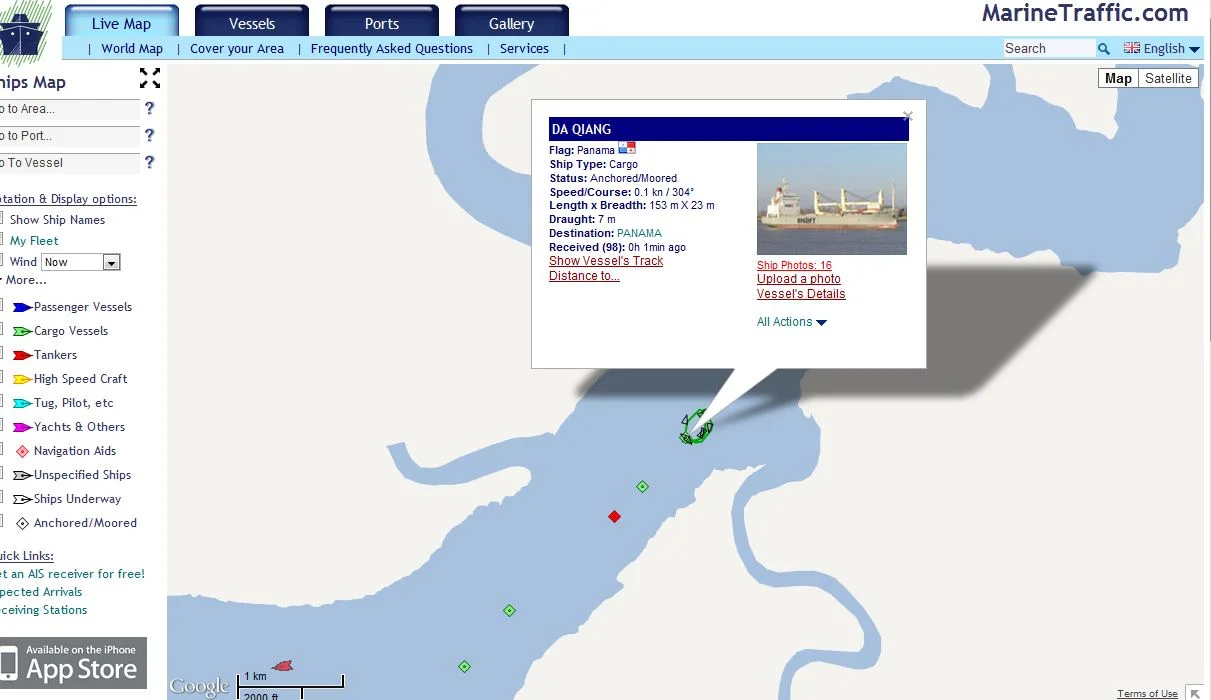The image size is (1211, 700).
Task: Close the DA QIANG info popup
Action: pos(908,116)
